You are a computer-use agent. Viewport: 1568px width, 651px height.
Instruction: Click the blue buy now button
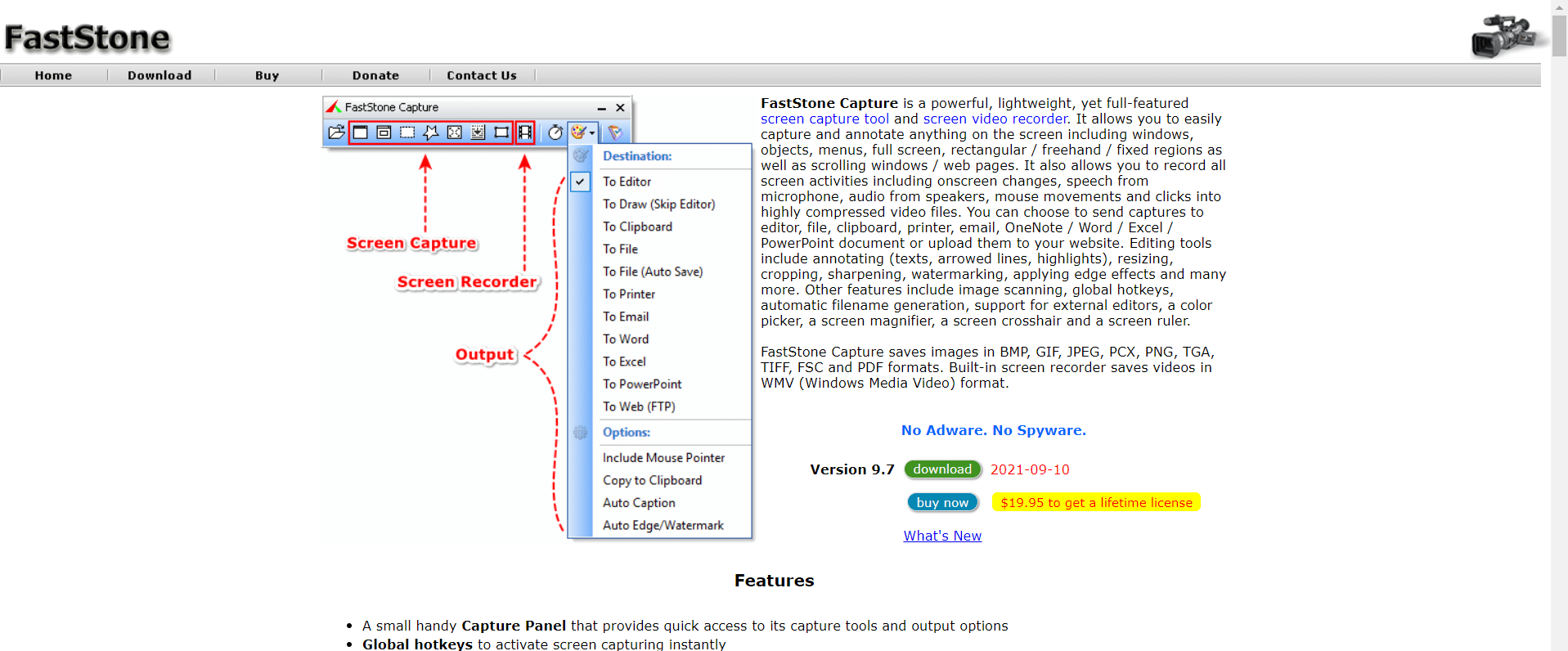pos(942,502)
